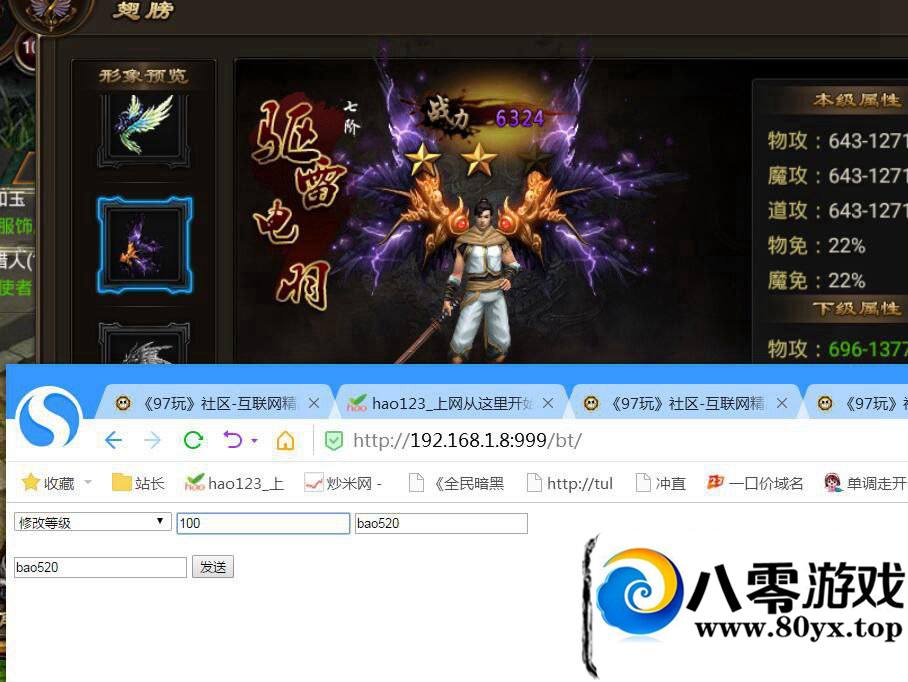Open the 《全民暗黑 bookmark
The image size is (908, 682).
point(456,483)
